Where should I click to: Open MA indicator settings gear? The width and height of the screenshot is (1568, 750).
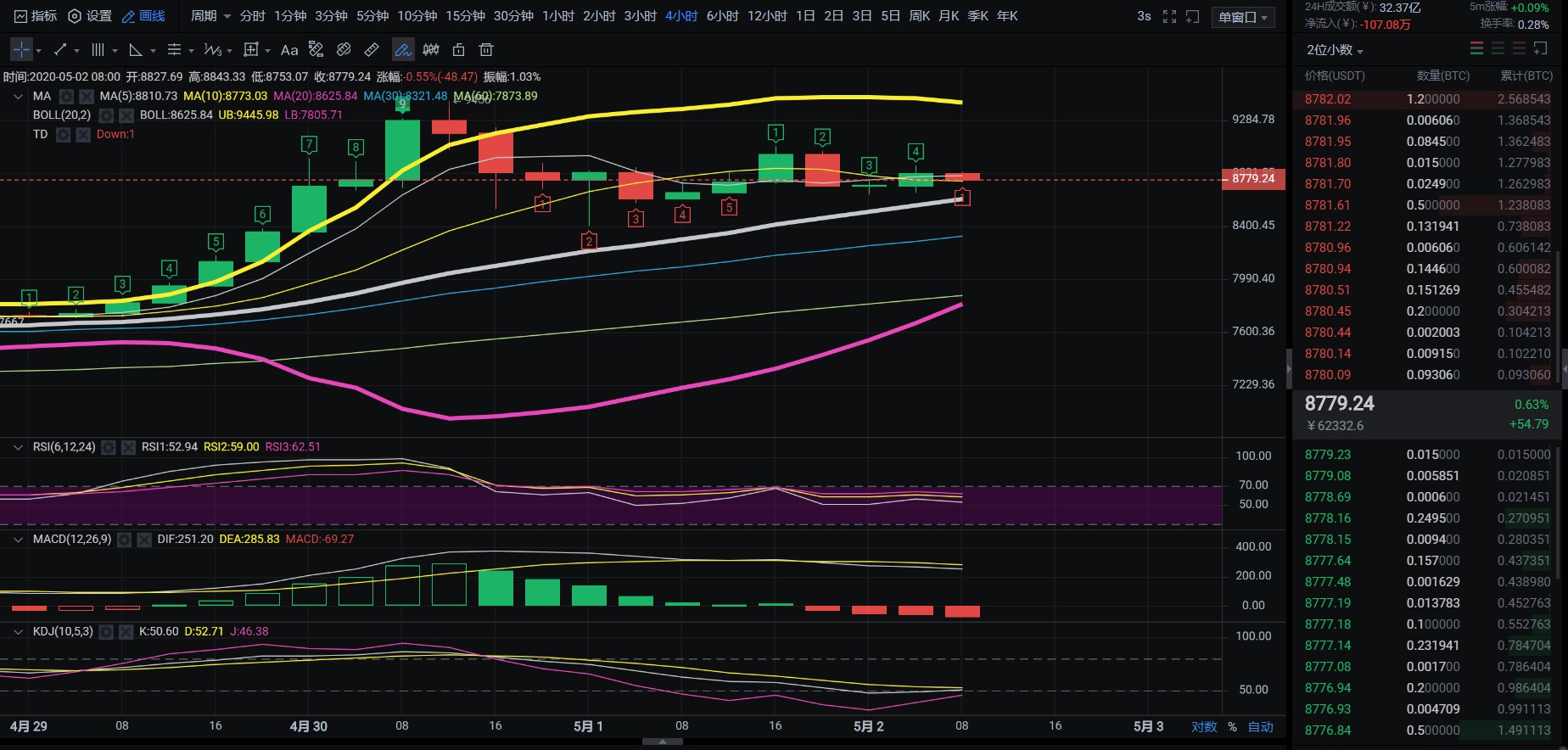tap(66, 97)
